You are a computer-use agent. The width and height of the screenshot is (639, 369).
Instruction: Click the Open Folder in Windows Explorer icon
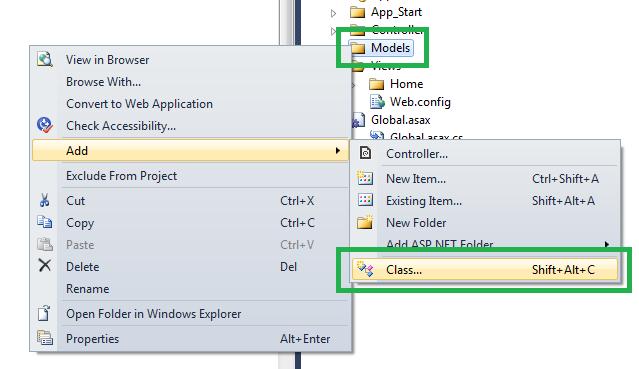pos(44,313)
